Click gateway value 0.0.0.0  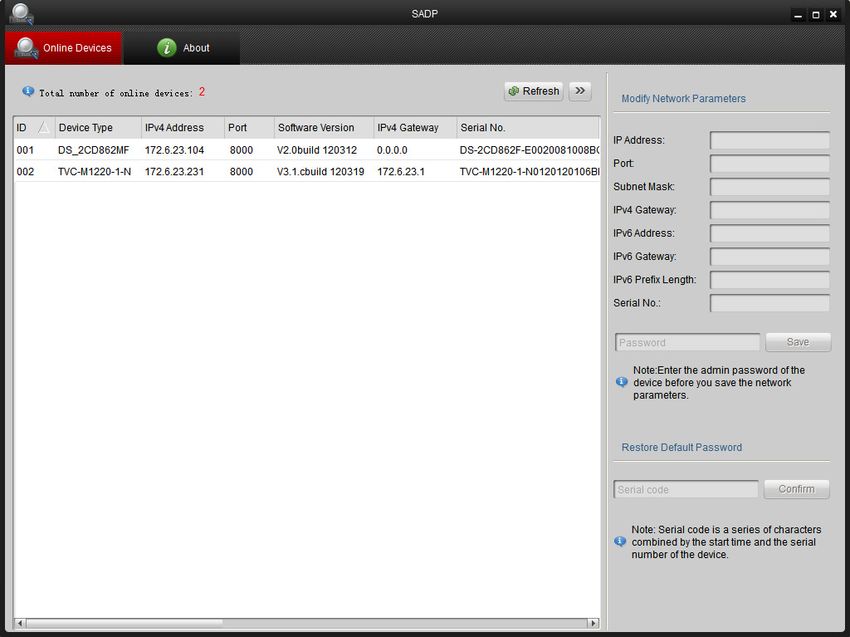point(392,150)
